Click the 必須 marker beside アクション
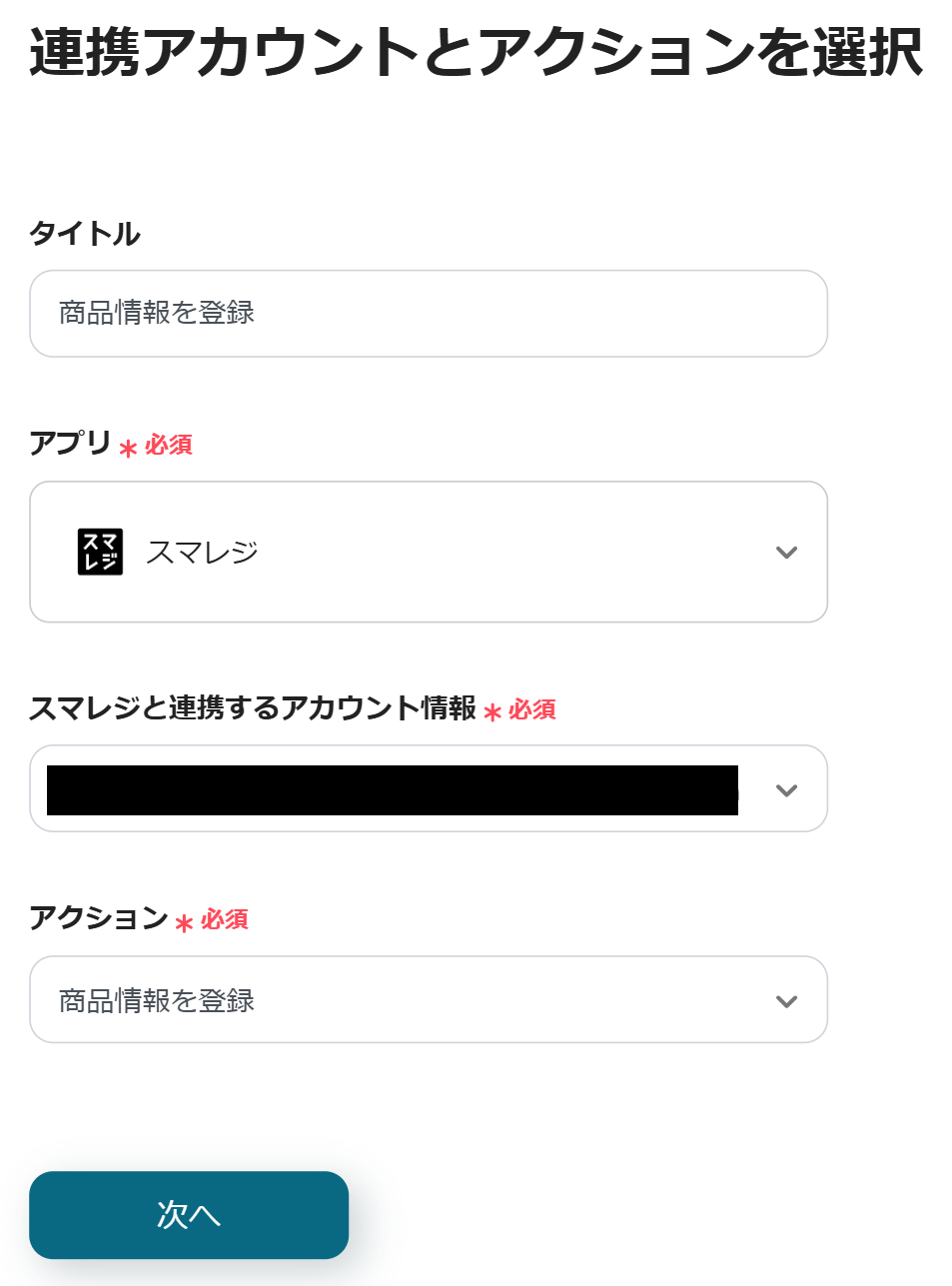The image size is (952, 1286). [225, 919]
